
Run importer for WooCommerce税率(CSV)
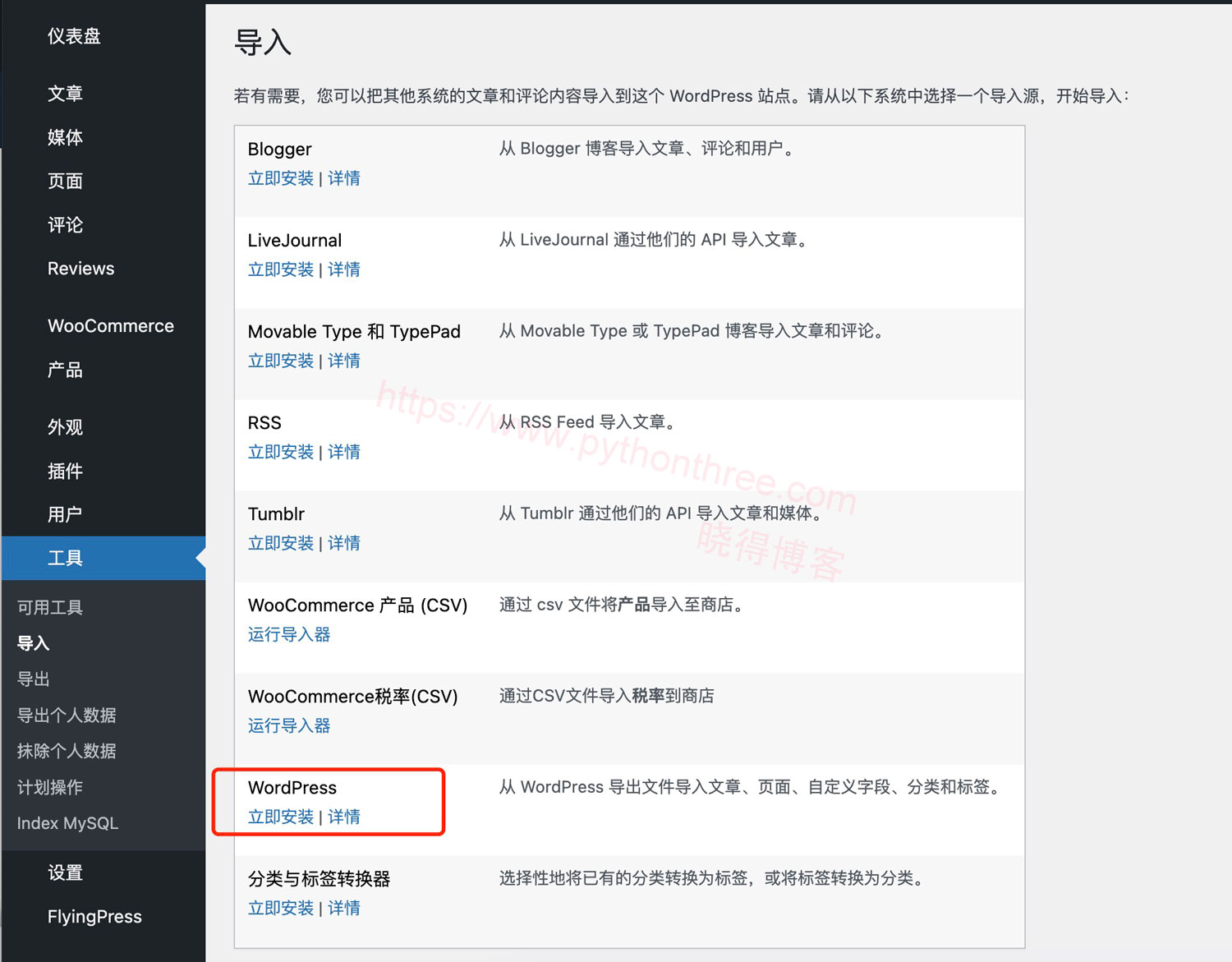coord(289,725)
